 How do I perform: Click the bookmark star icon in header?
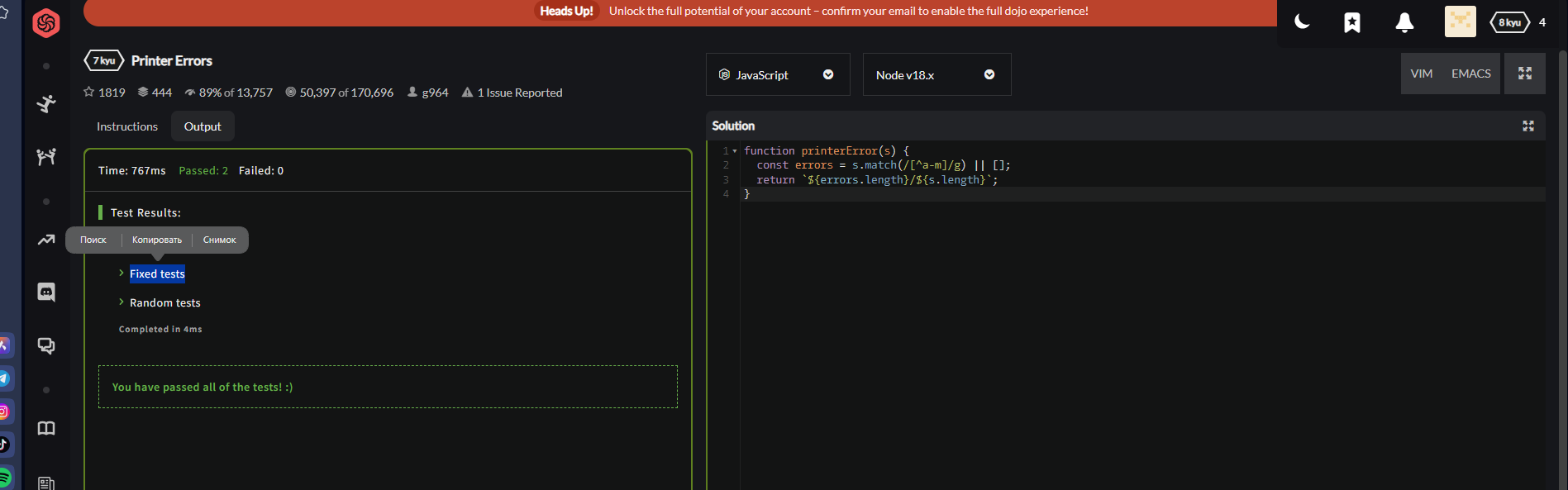pyautogui.click(x=1351, y=22)
